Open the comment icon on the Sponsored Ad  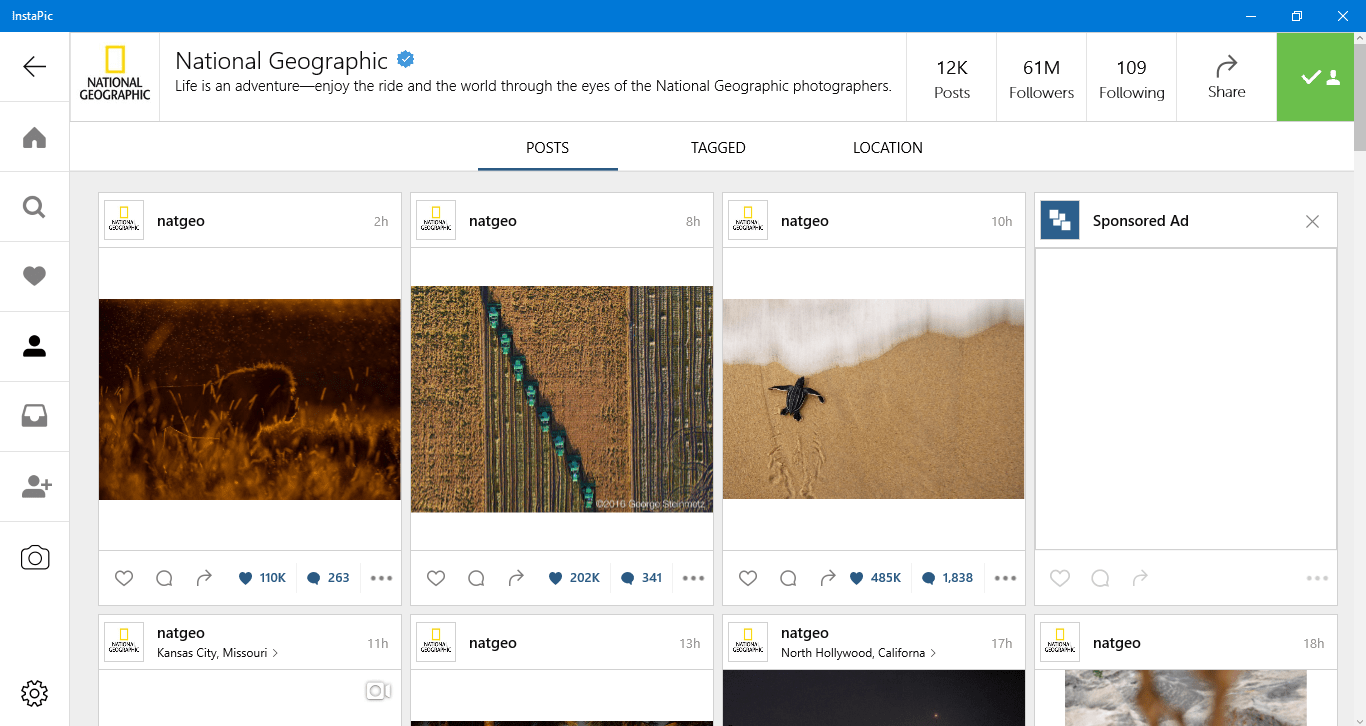coord(1100,578)
